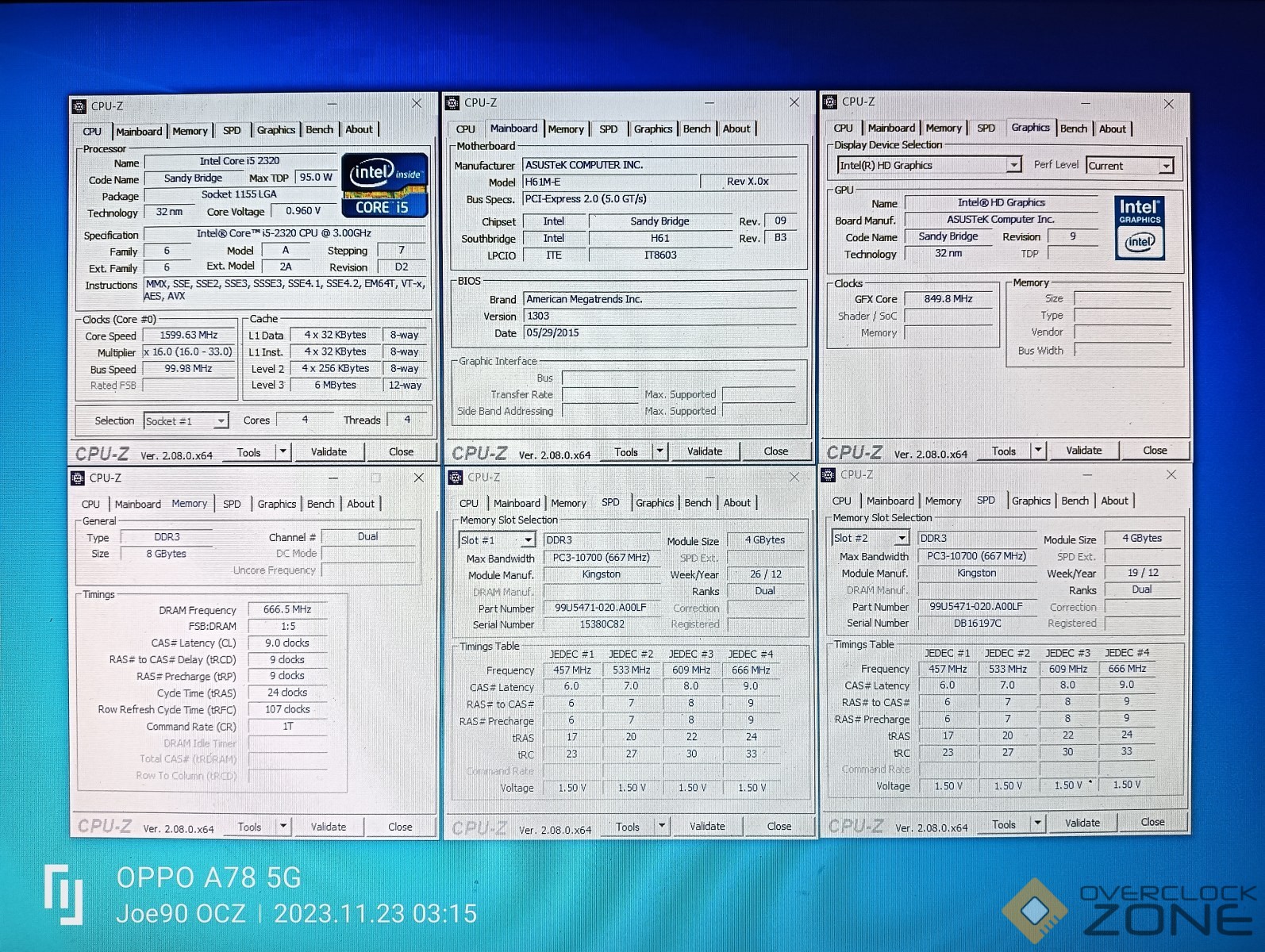Click serial number 15380C82 in Slot #1 window
Screen dimensions: 1265x952
[x=602, y=624]
